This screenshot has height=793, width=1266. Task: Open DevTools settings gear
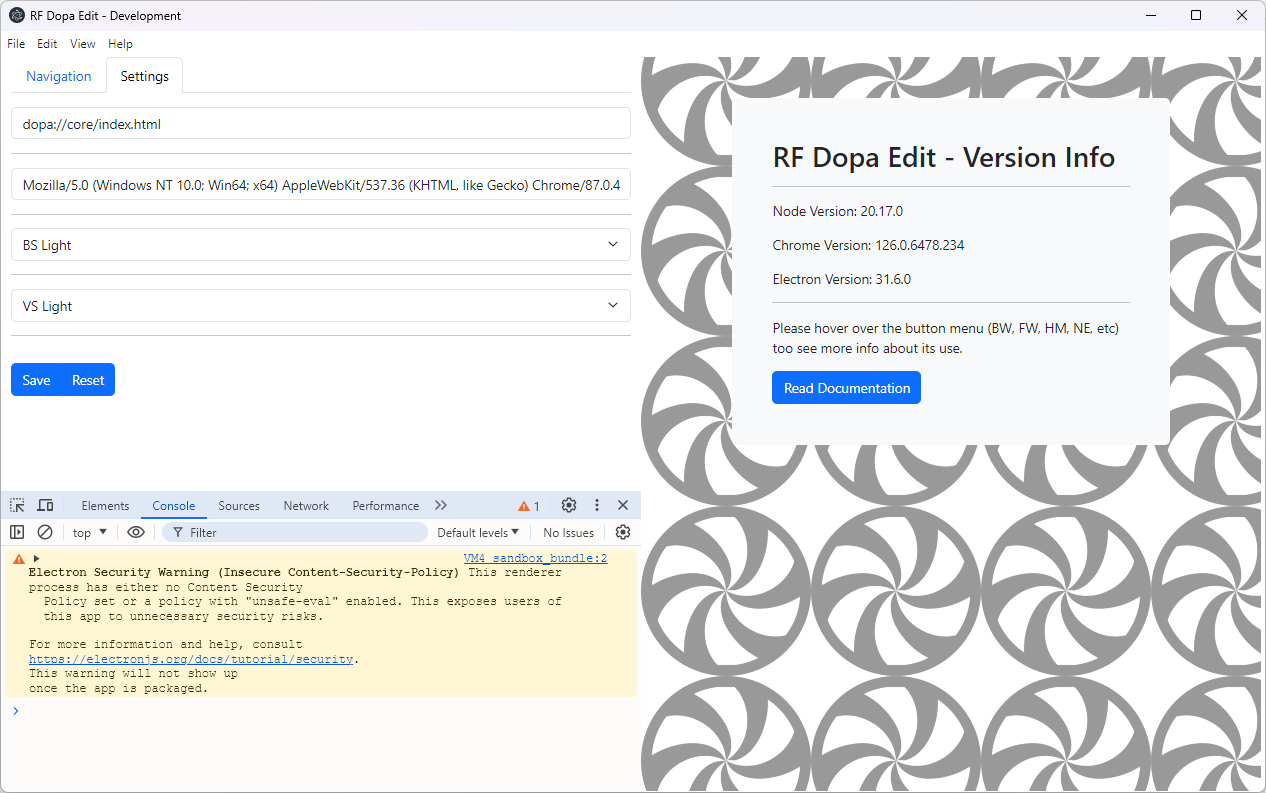[569, 506]
